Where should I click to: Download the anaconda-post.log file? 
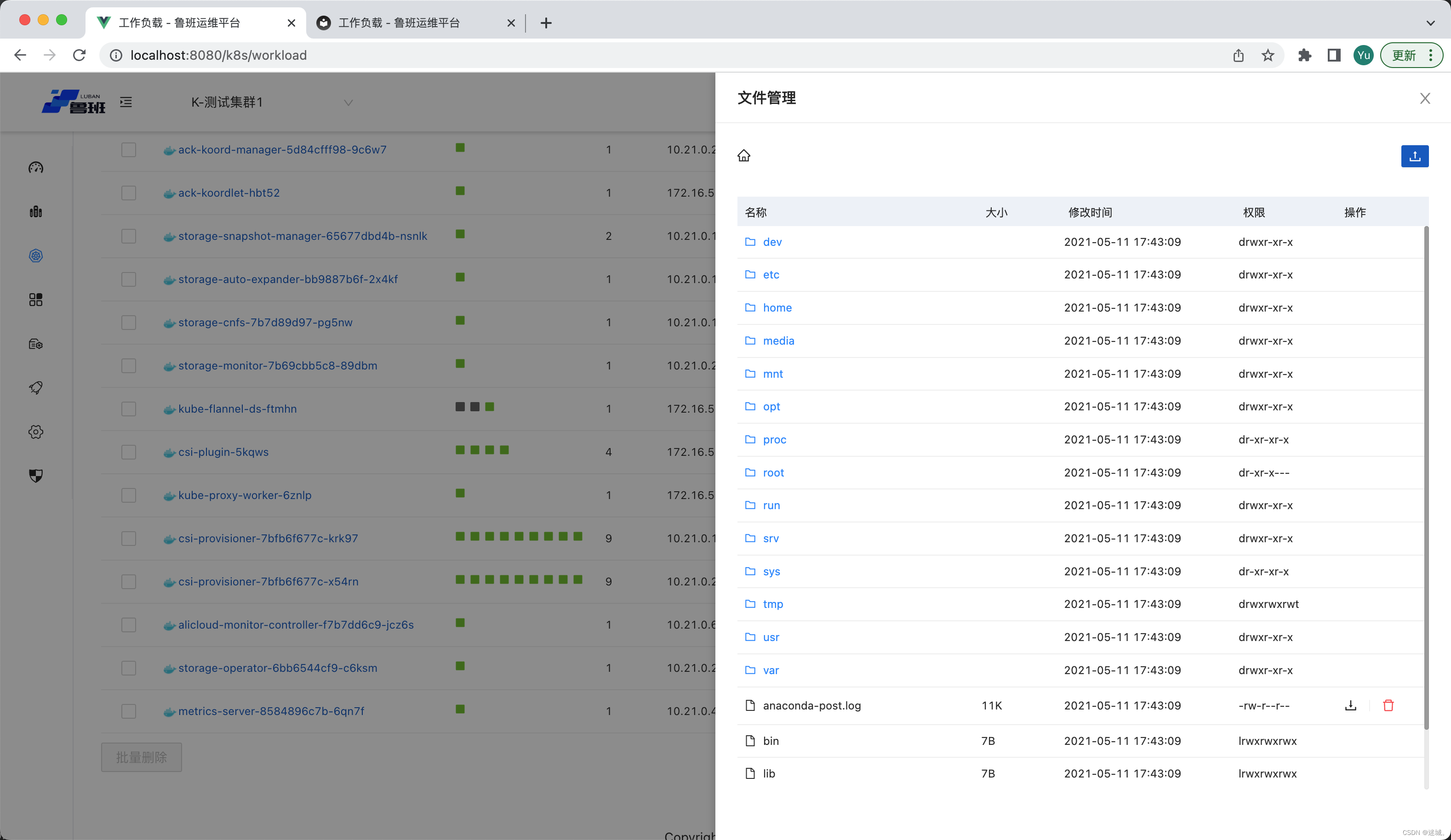coord(1350,705)
